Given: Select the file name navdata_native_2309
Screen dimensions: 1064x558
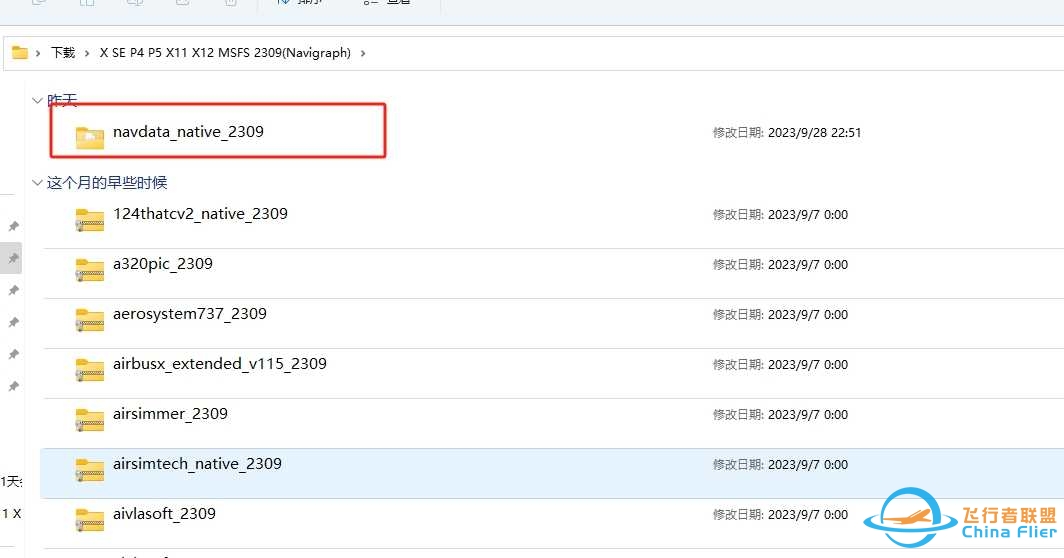Looking at the screenshot, I should (188, 132).
